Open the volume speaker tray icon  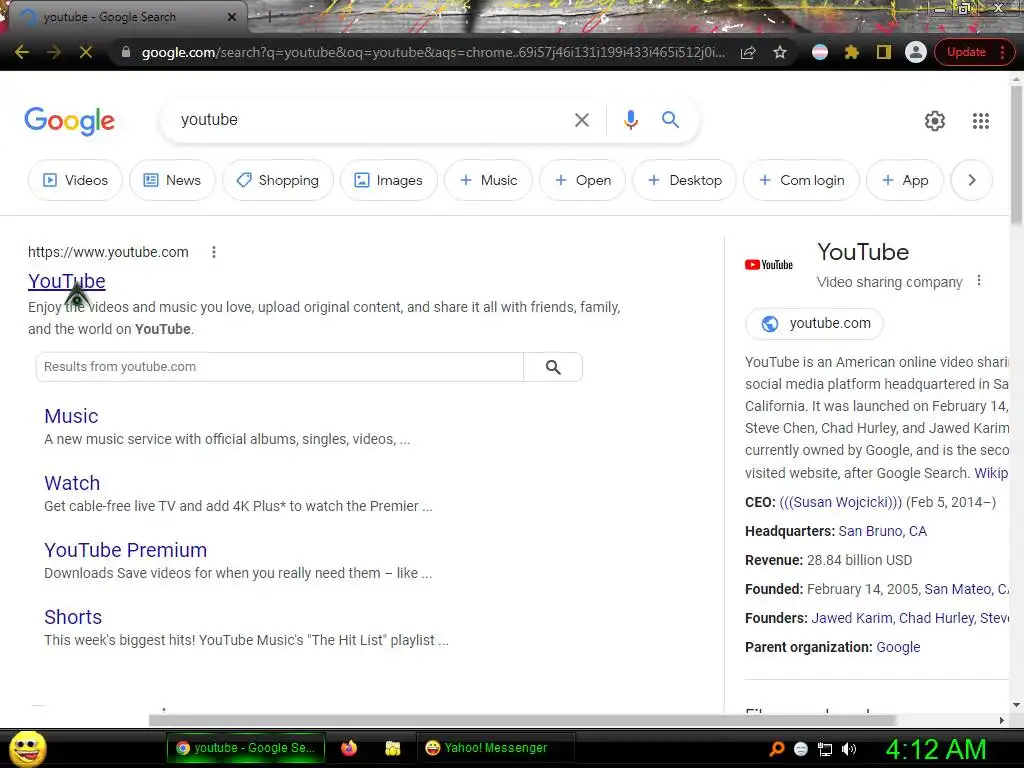pyautogui.click(x=850, y=749)
